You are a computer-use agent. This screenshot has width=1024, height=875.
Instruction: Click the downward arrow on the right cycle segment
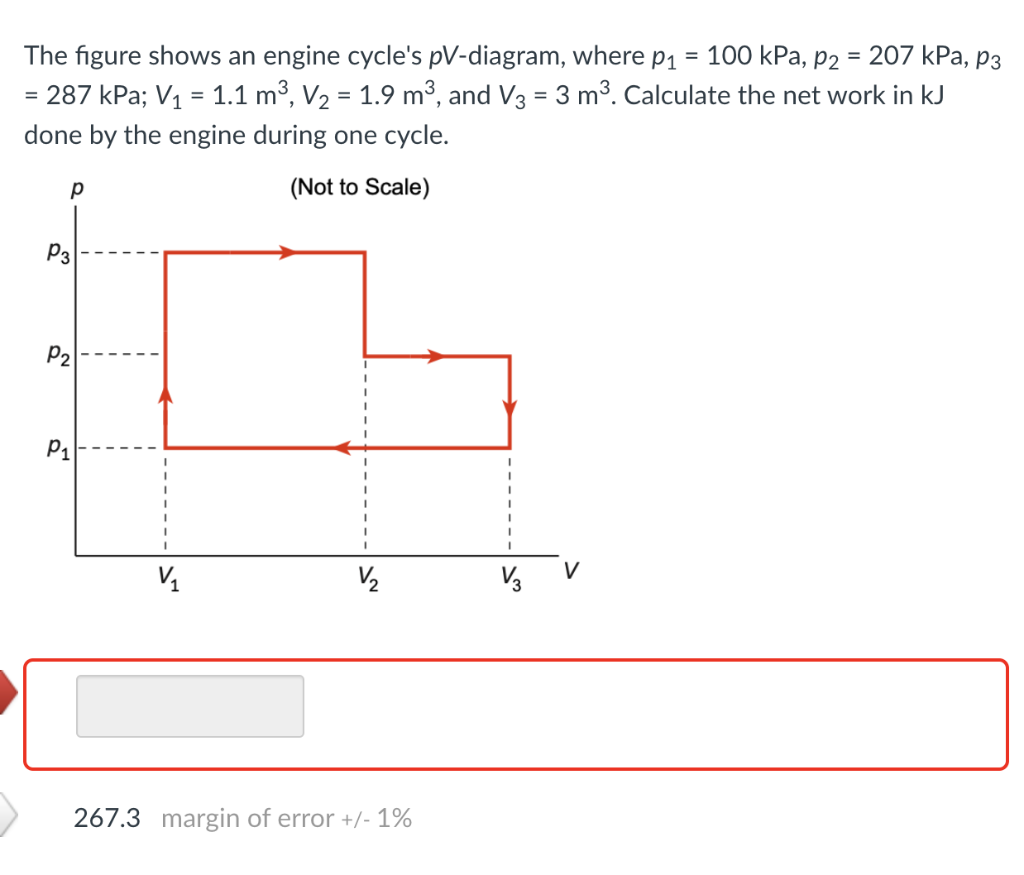pos(511,407)
